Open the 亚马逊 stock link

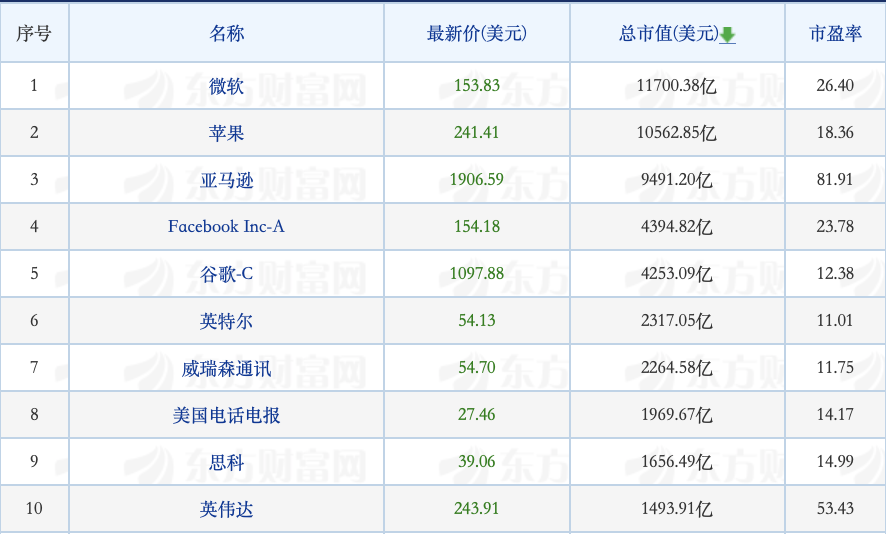click(227, 180)
